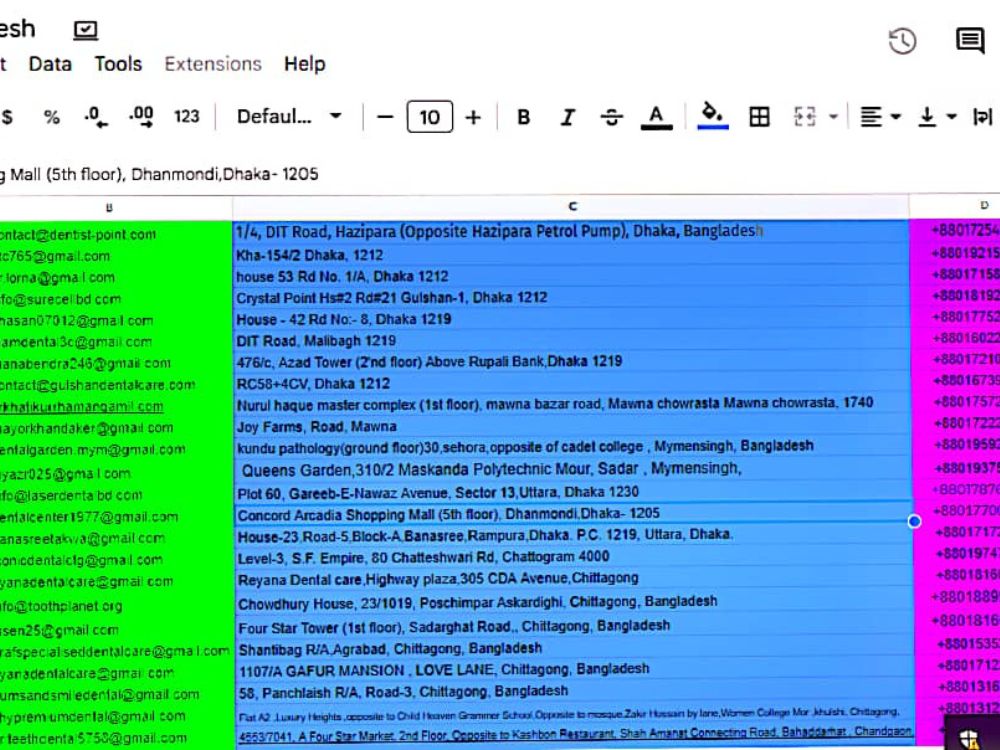1000x750 pixels.
Task: Select cell '58, Panchlaish R/A, Road-3'
Action: pyautogui.click(x=574, y=692)
